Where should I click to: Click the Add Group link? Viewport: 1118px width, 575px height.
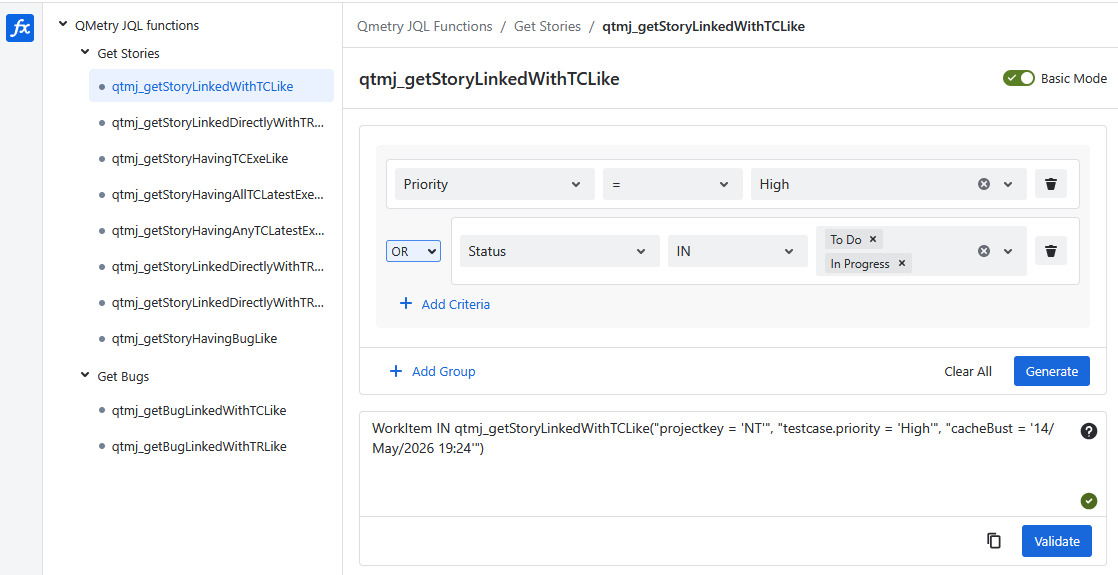coord(443,371)
